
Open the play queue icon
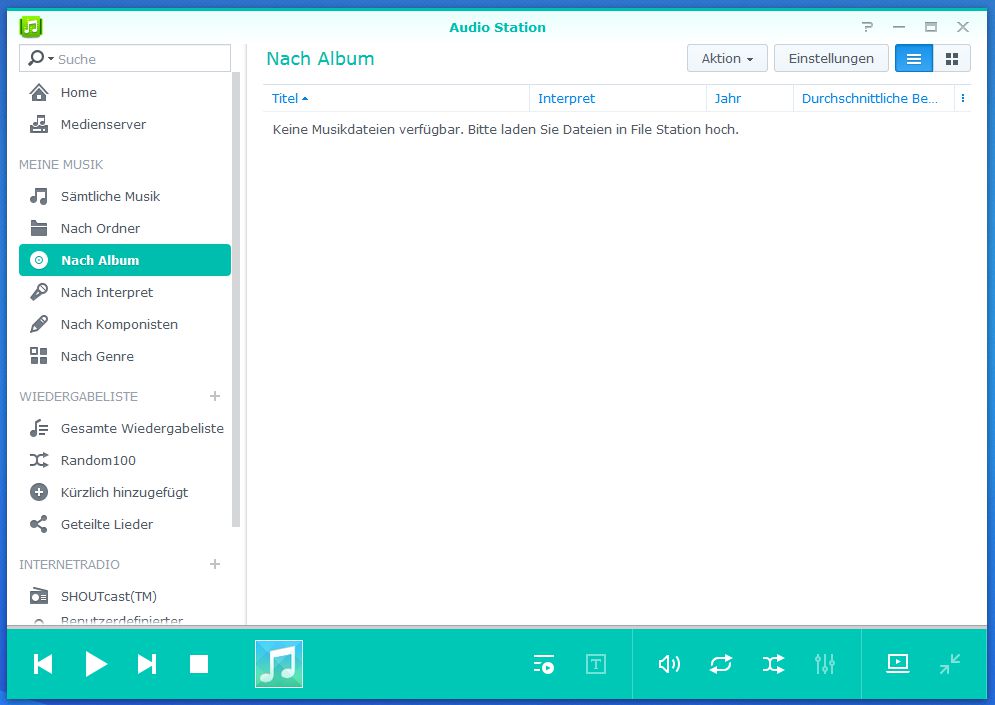544,664
